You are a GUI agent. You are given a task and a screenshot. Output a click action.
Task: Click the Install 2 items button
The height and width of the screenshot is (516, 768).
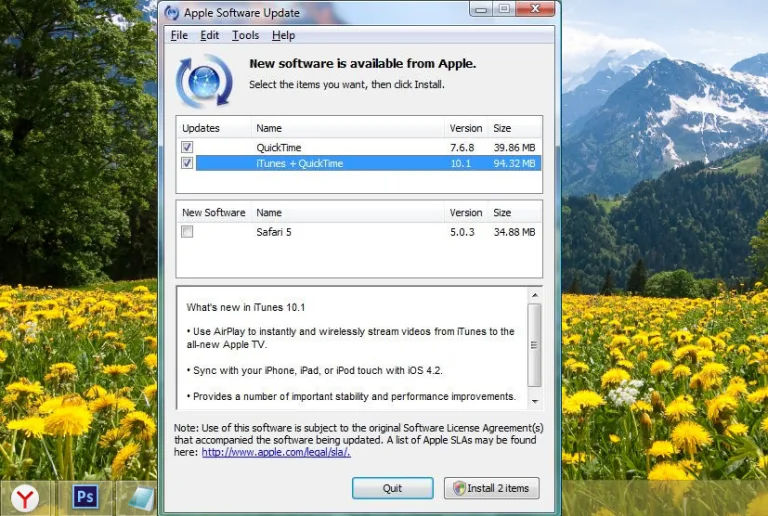[x=491, y=488]
